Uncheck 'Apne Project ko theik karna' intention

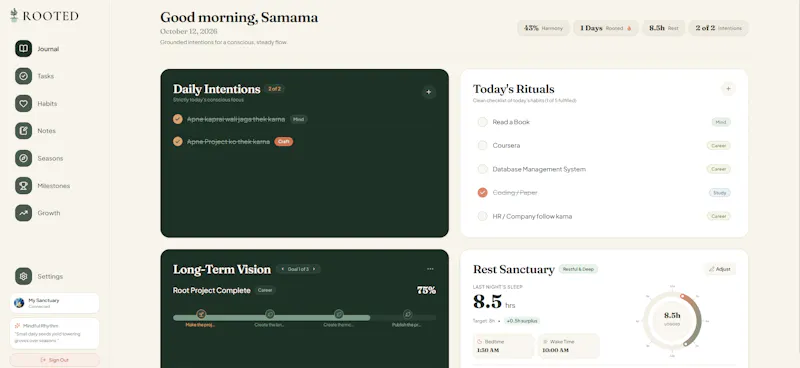click(178, 141)
